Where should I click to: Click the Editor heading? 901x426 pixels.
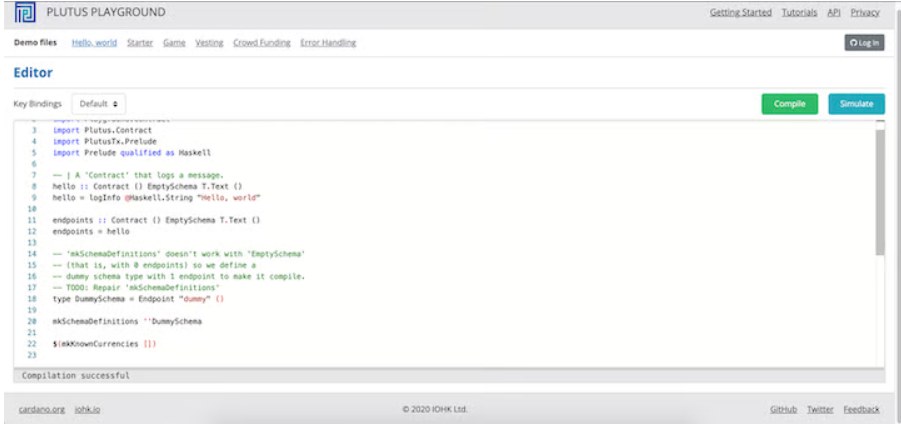(33, 72)
